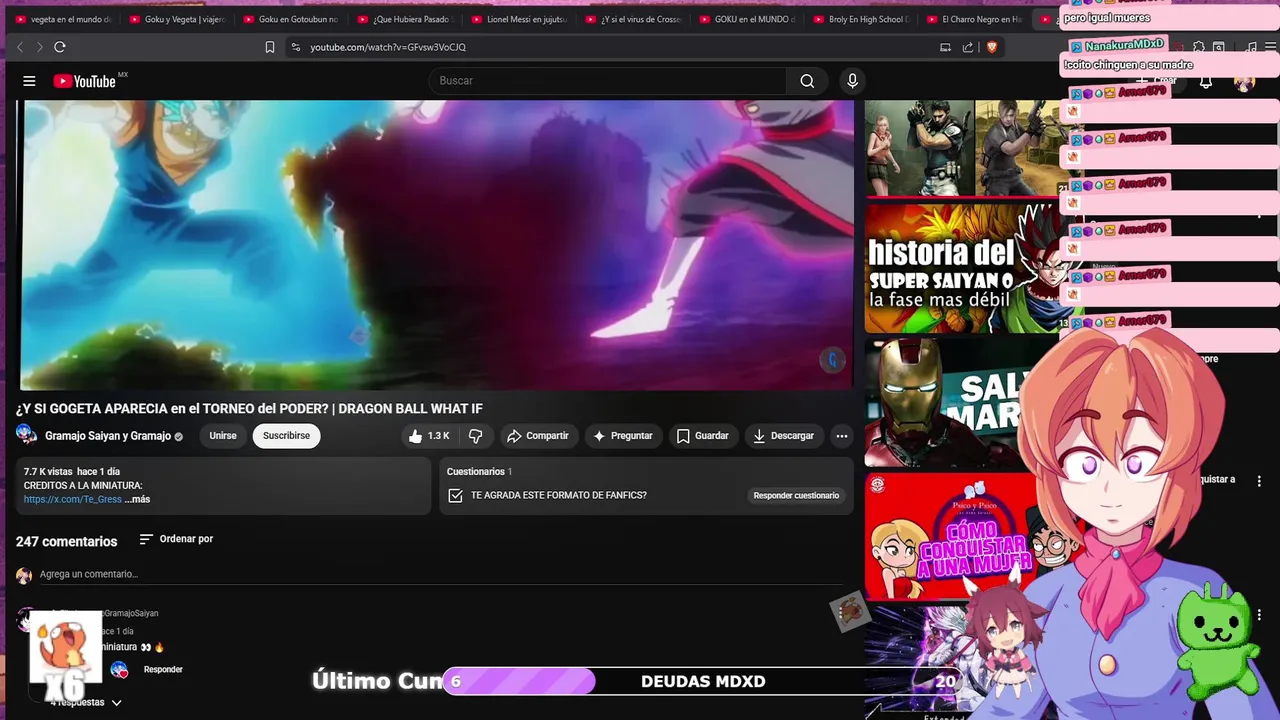The width and height of the screenshot is (1280, 720).
Task: Open the Ordenar por sort menu
Action: [x=176, y=539]
